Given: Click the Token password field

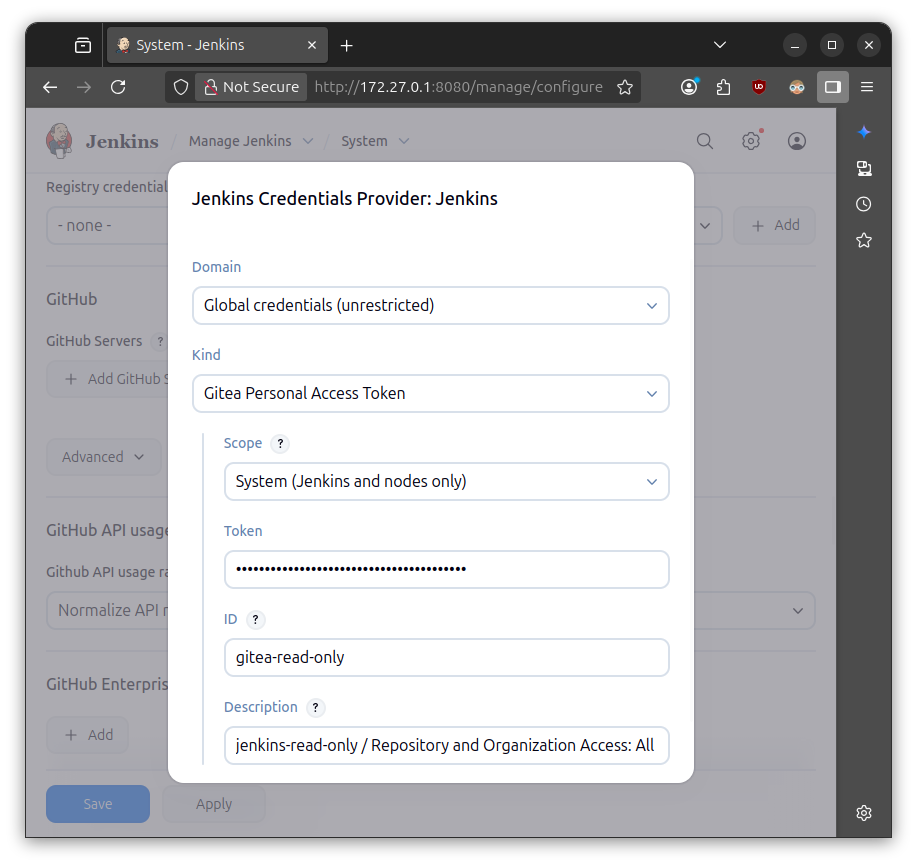Looking at the screenshot, I should [x=446, y=570].
